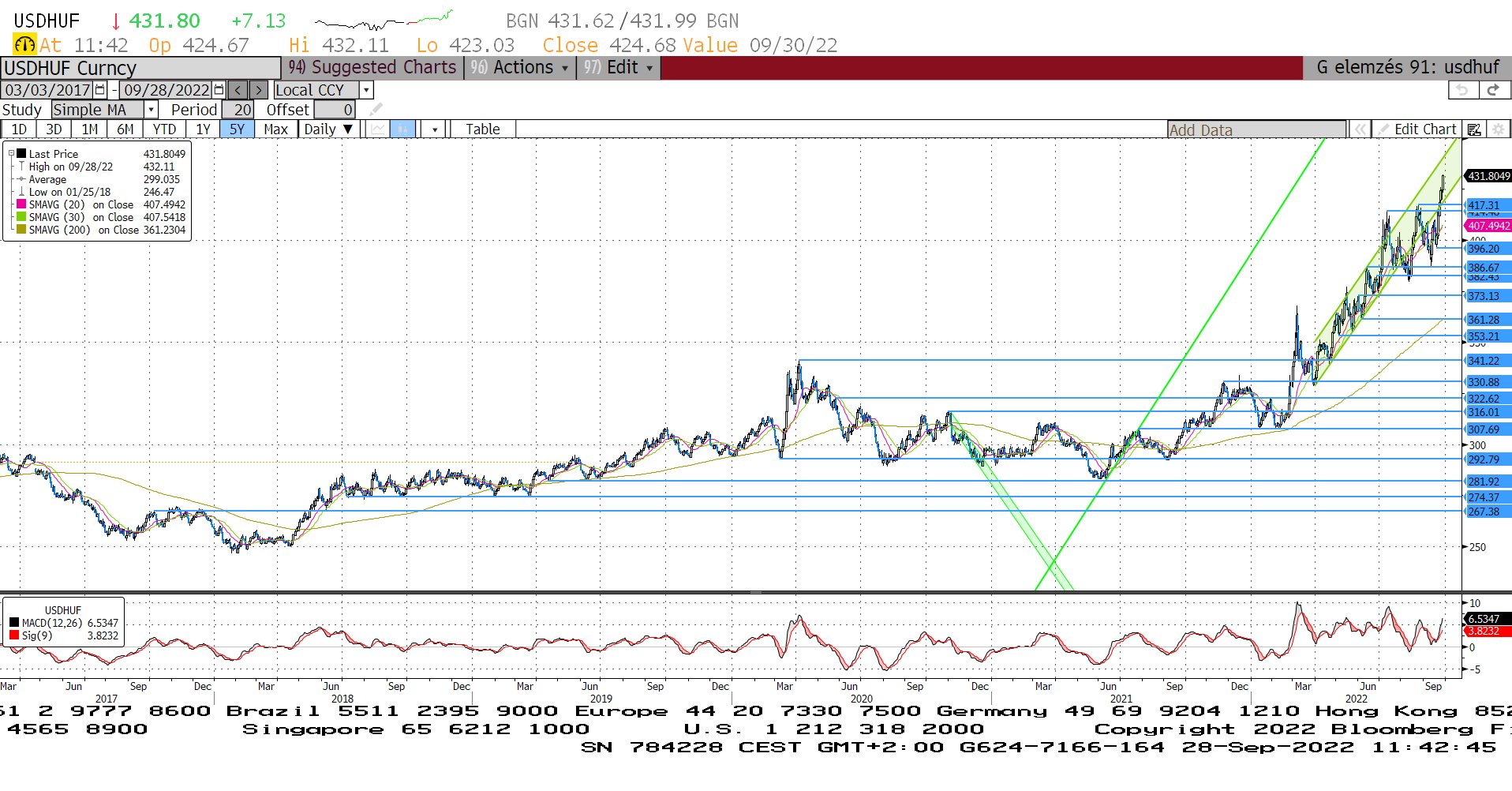This screenshot has width=1512, height=791.
Task: Click the intraday sparkline mini chart
Action: (x=384, y=20)
